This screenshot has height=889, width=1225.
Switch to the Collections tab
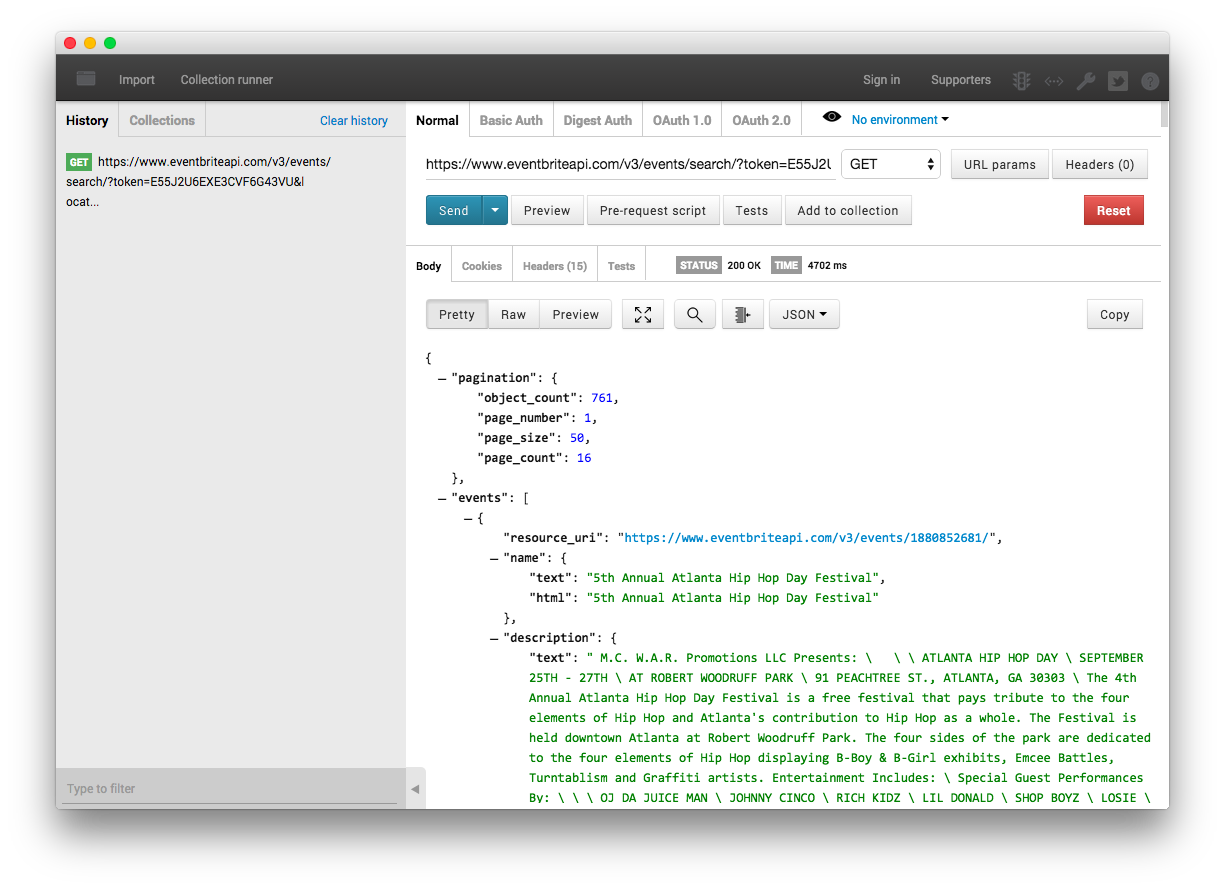tap(162, 121)
